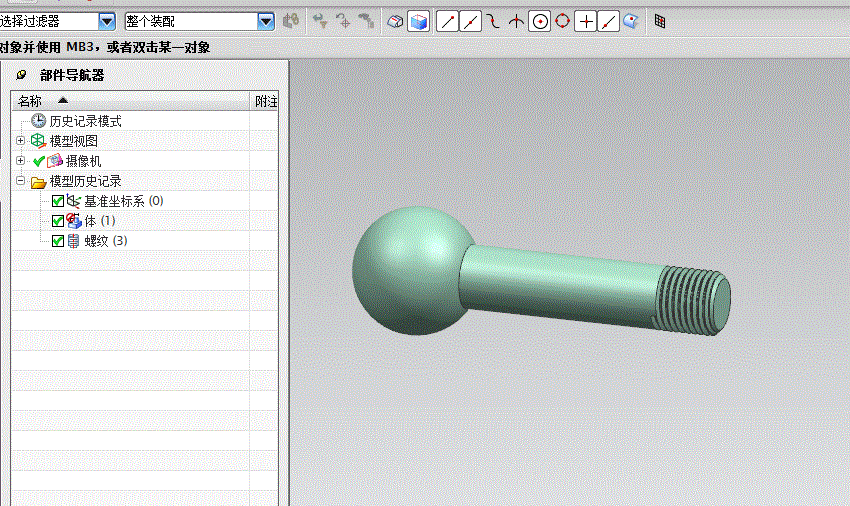Uncheck the 基准坐标系 (0) checkbox

click(x=58, y=201)
